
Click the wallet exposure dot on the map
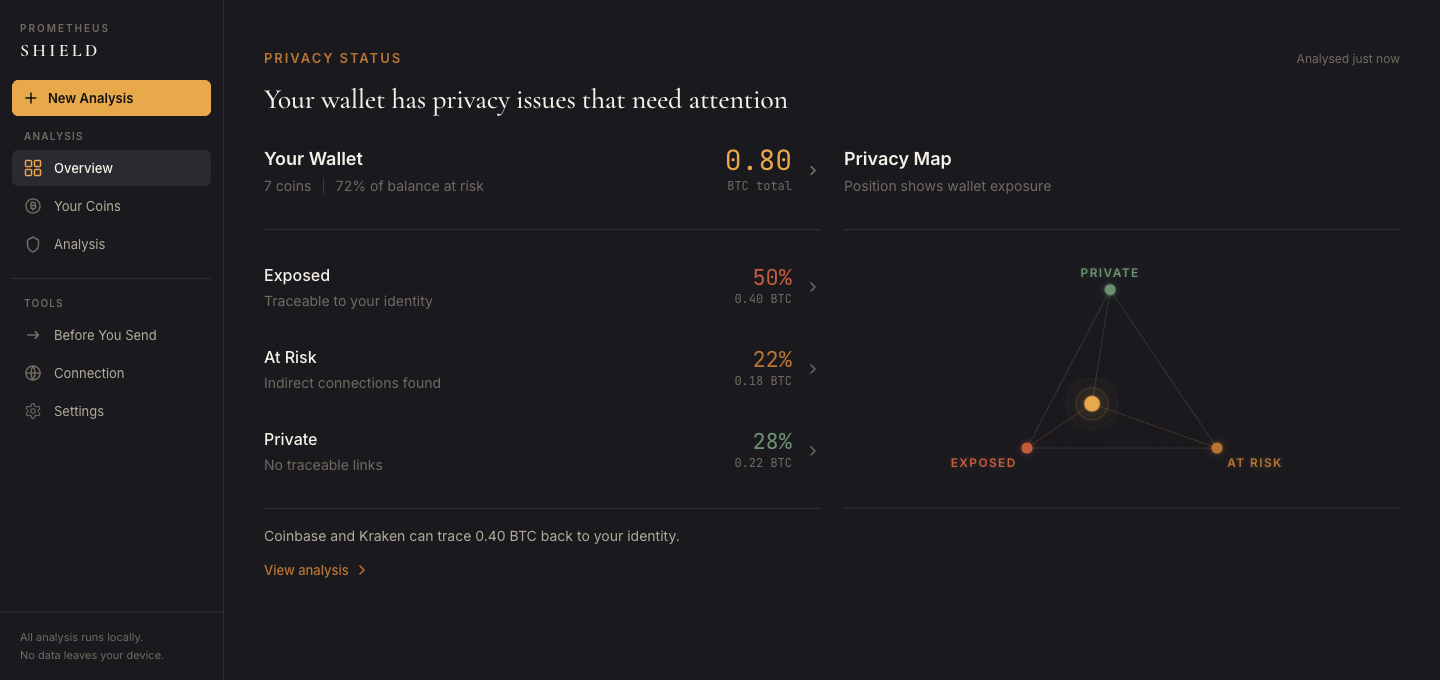pos(1092,403)
